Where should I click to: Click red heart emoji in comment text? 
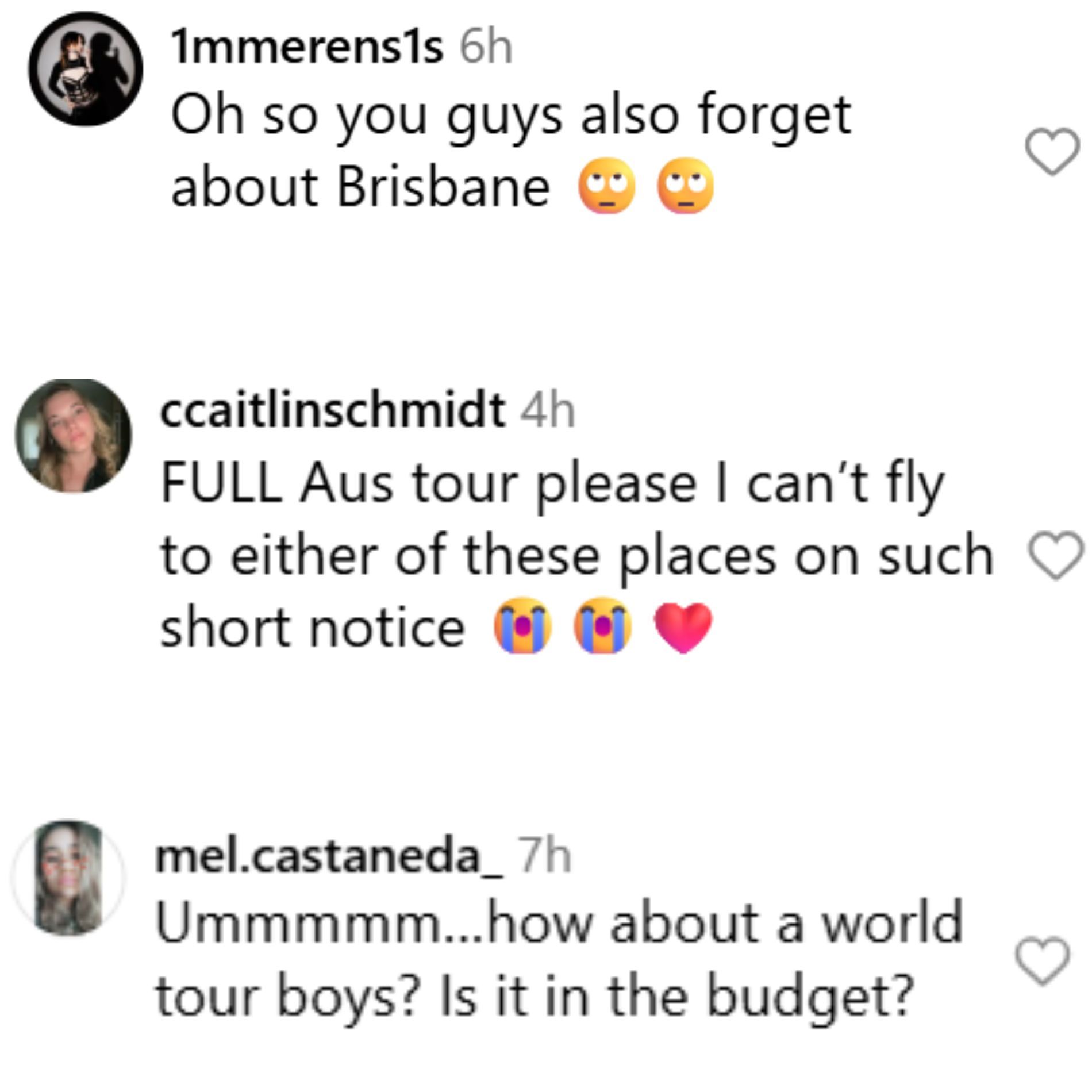[683, 627]
